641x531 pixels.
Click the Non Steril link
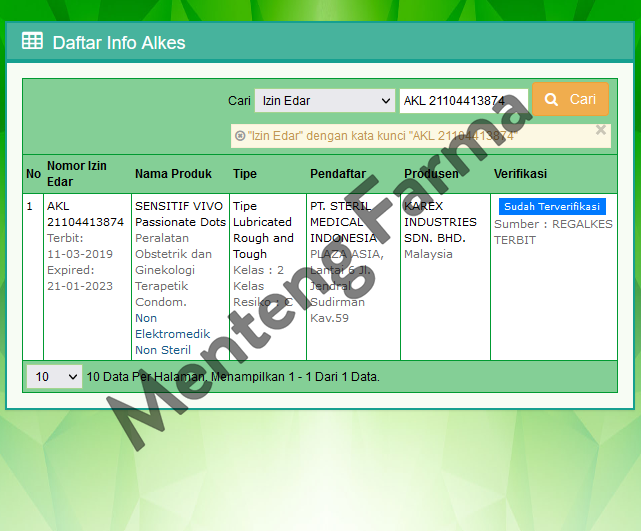[x=162, y=350]
